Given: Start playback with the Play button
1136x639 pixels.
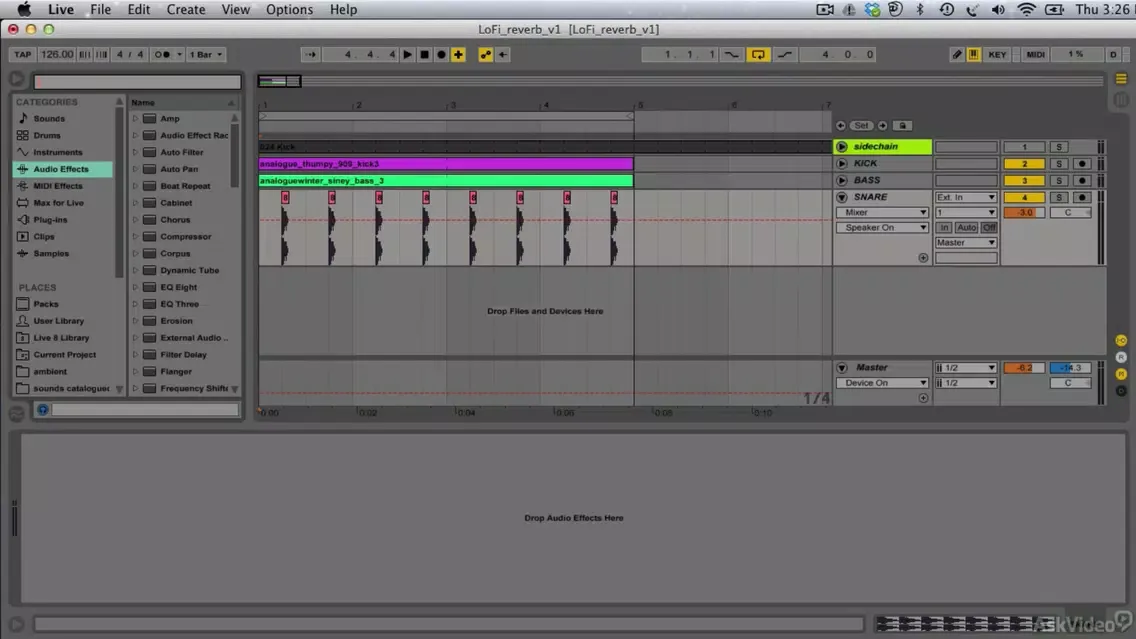Looking at the screenshot, I should click(407, 54).
